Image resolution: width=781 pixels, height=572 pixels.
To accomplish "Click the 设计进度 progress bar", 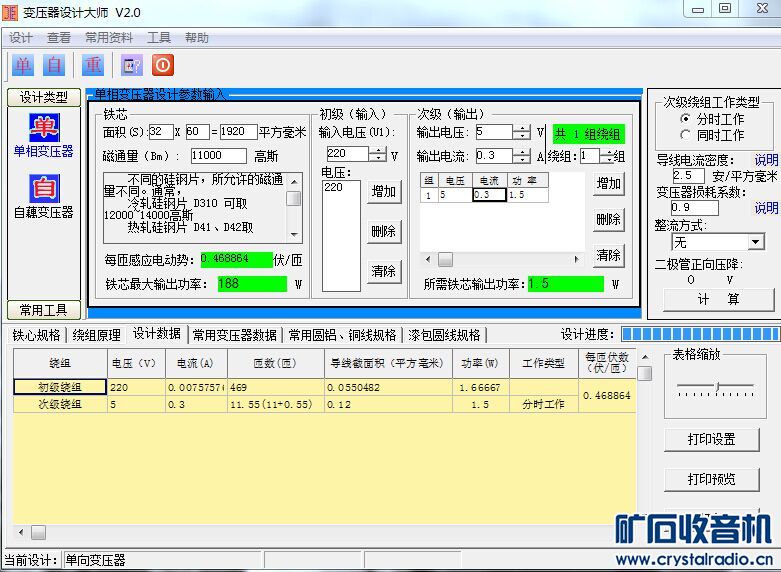I will [x=700, y=334].
